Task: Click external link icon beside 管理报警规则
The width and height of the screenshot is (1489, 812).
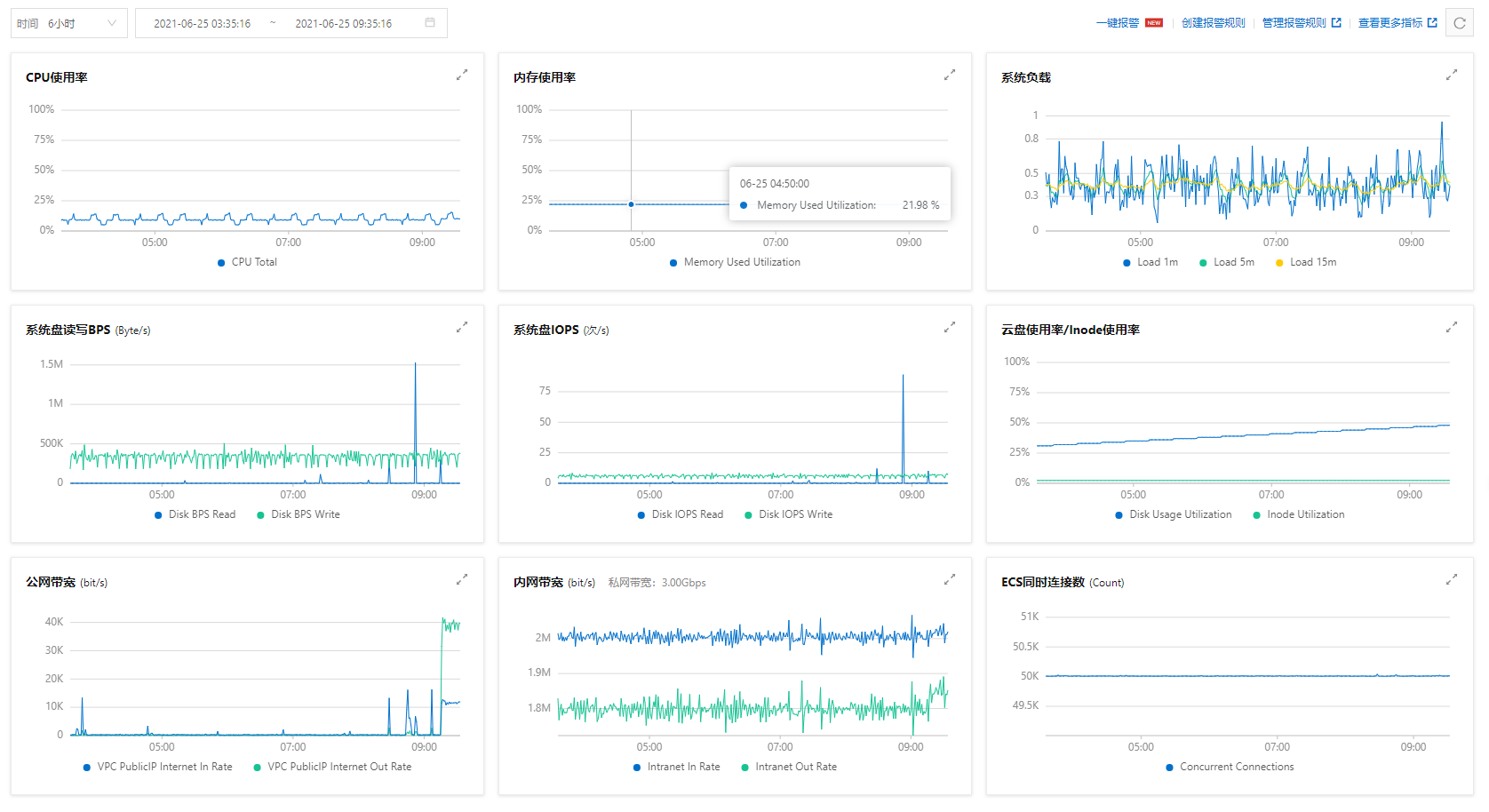Action: (x=1336, y=23)
